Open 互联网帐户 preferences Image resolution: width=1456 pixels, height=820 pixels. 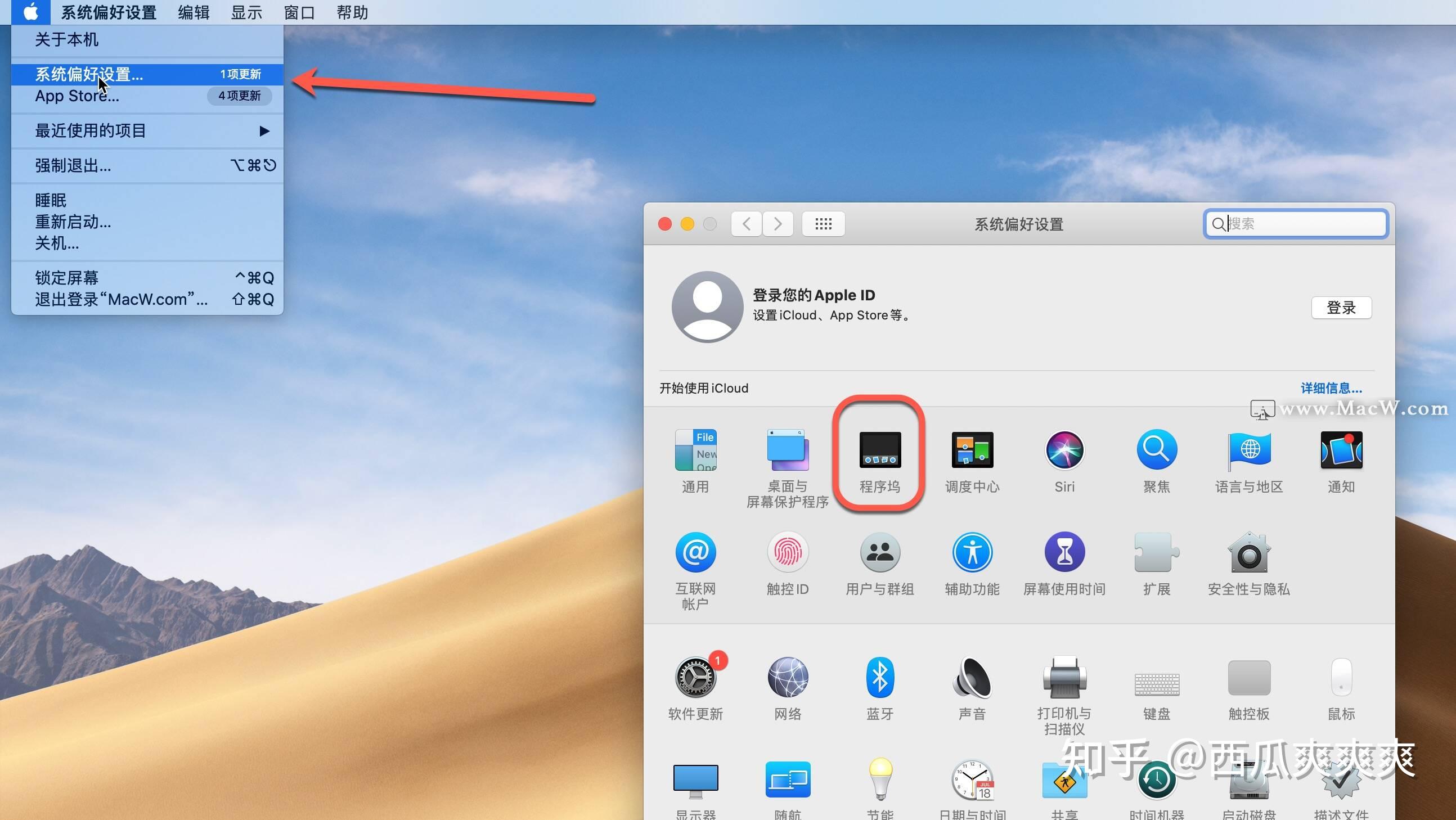(x=695, y=552)
